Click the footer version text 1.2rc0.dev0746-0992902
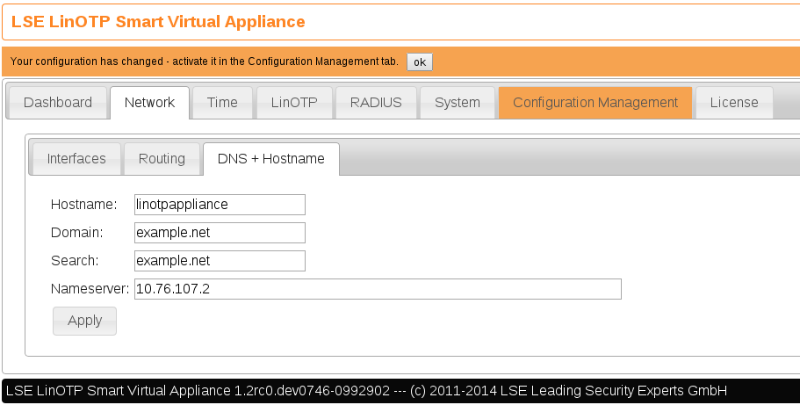Image resolution: width=800 pixels, height=405 pixels. tap(312, 391)
